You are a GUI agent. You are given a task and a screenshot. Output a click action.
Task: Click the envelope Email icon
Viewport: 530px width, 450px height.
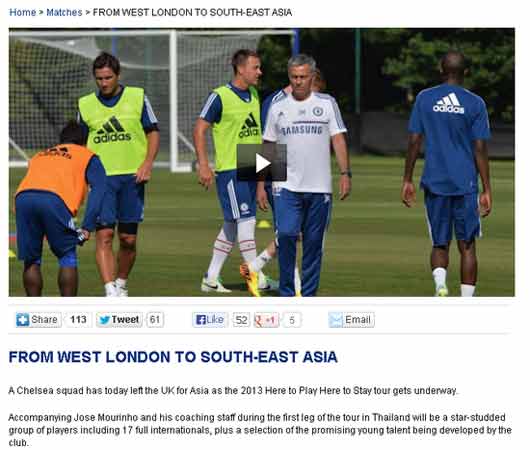click(x=336, y=320)
